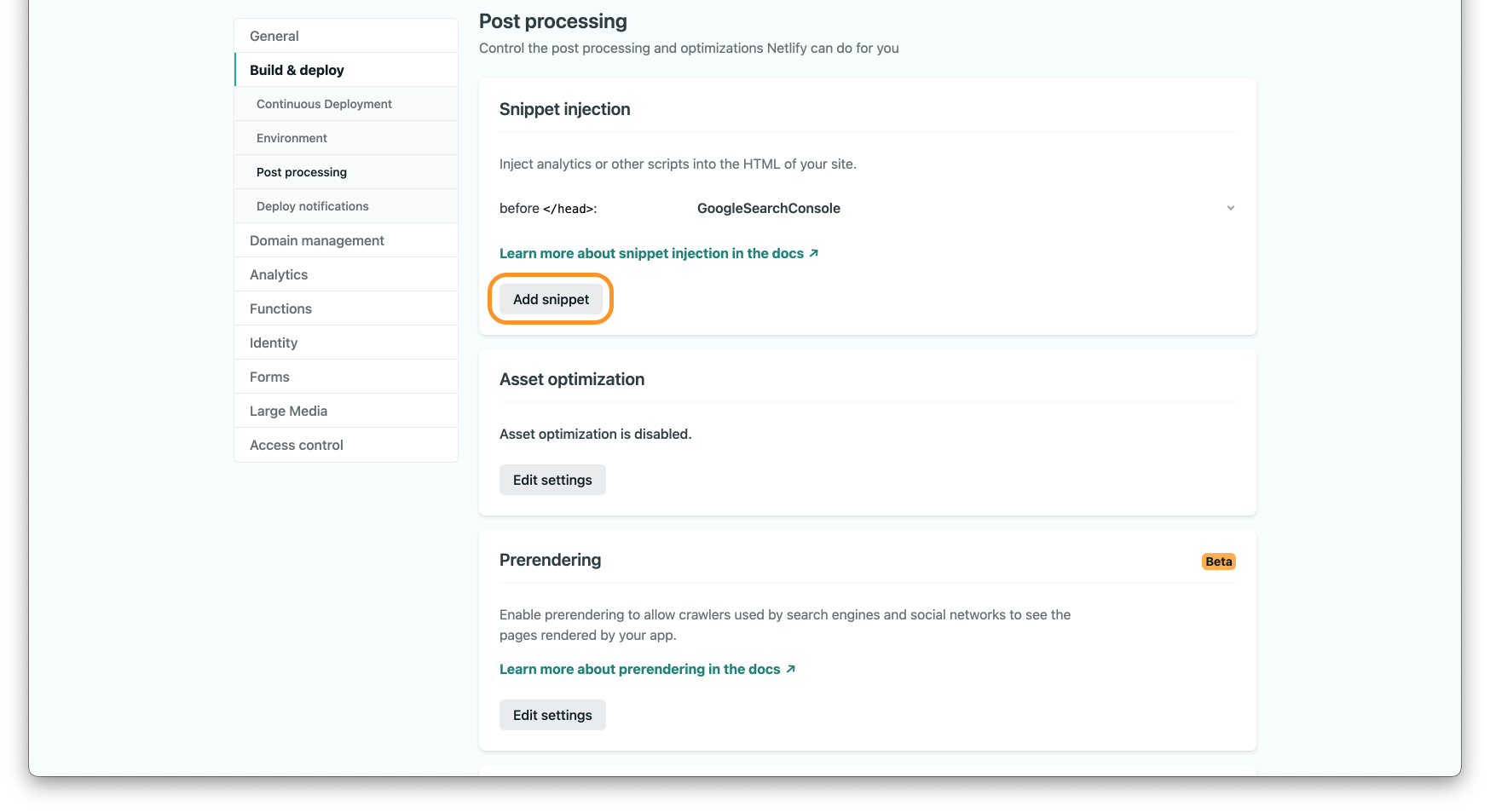Select Build & deploy sidebar section
1490x812 pixels.
(x=297, y=70)
